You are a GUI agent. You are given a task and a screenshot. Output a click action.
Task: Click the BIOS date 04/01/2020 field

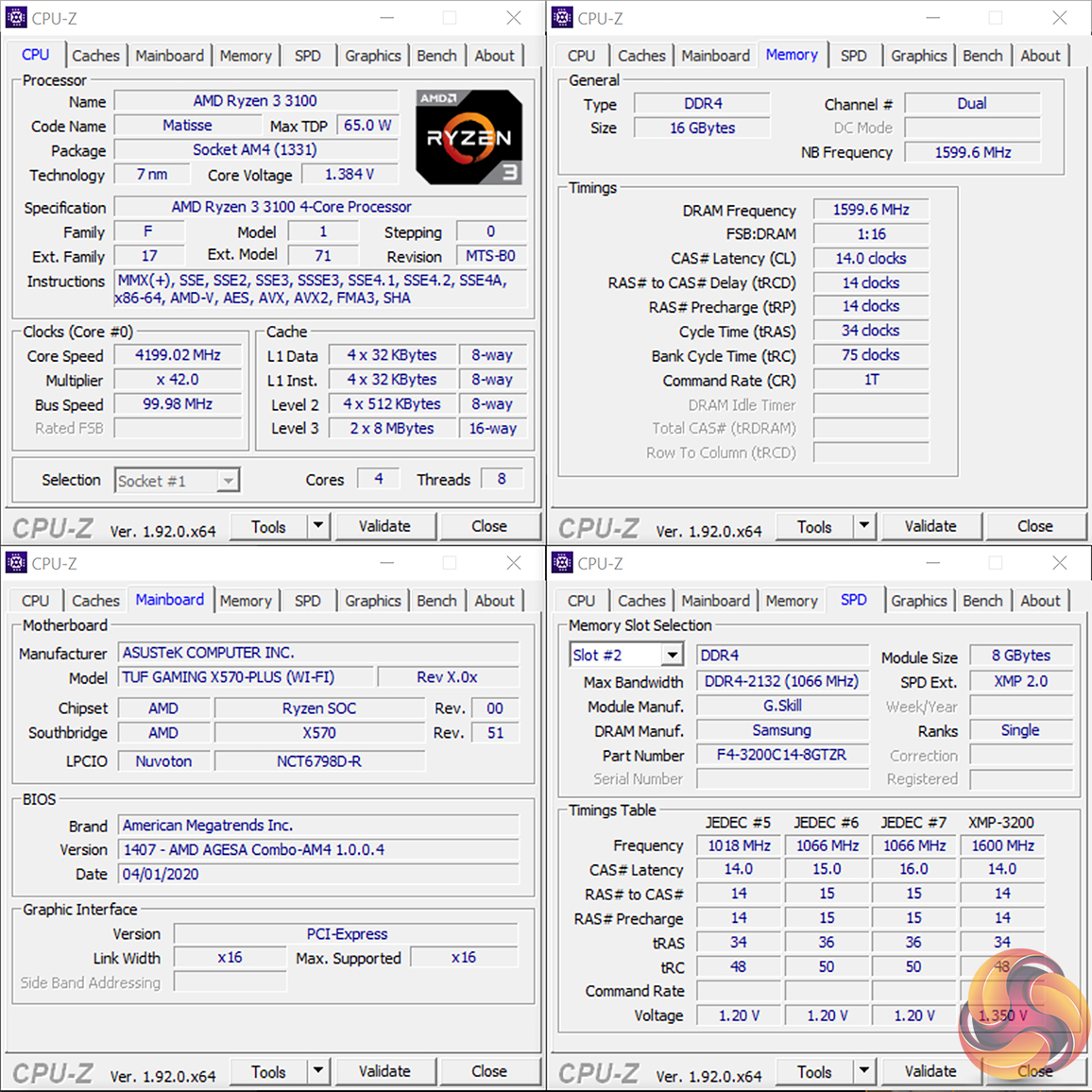318,874
